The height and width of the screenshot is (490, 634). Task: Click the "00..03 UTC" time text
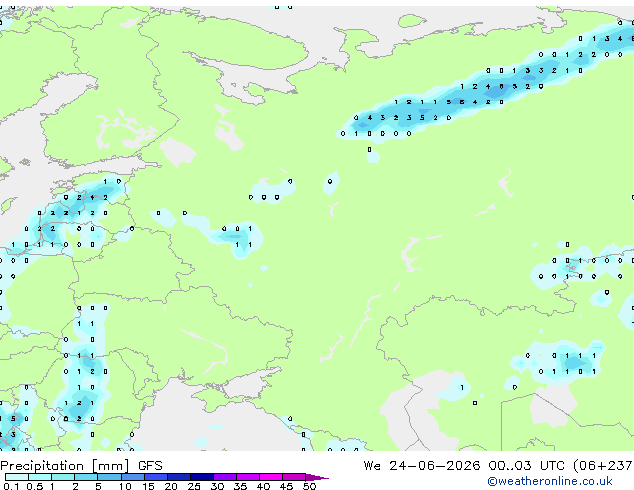526,466
